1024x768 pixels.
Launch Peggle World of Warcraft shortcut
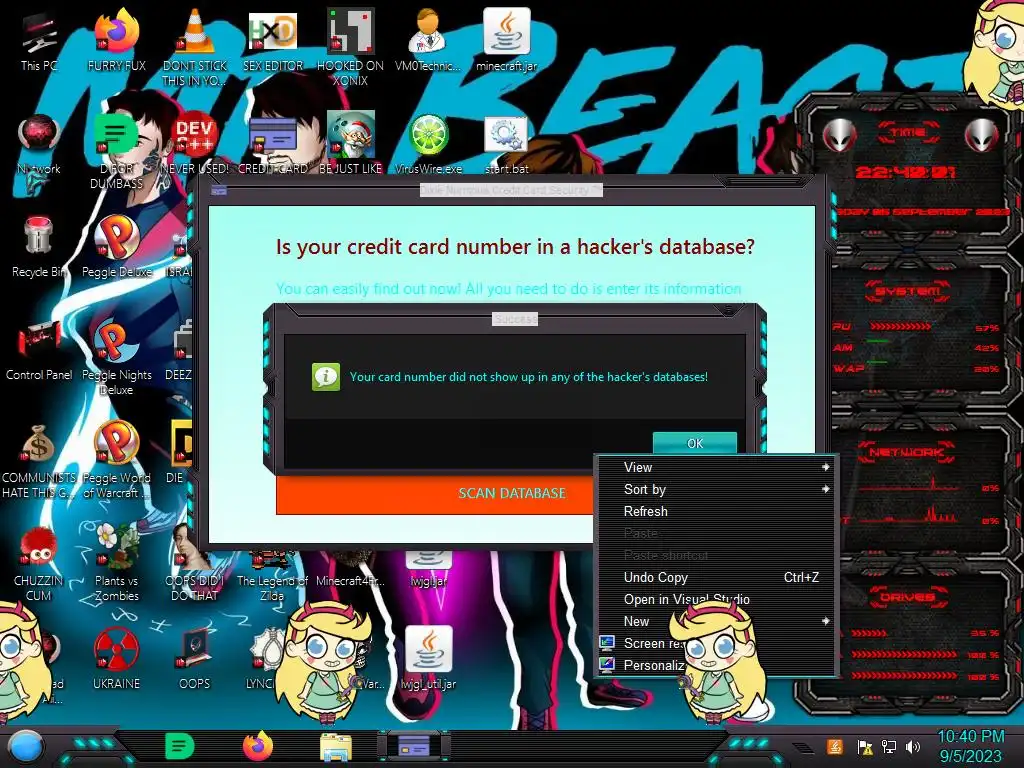(x=117, y=461)
